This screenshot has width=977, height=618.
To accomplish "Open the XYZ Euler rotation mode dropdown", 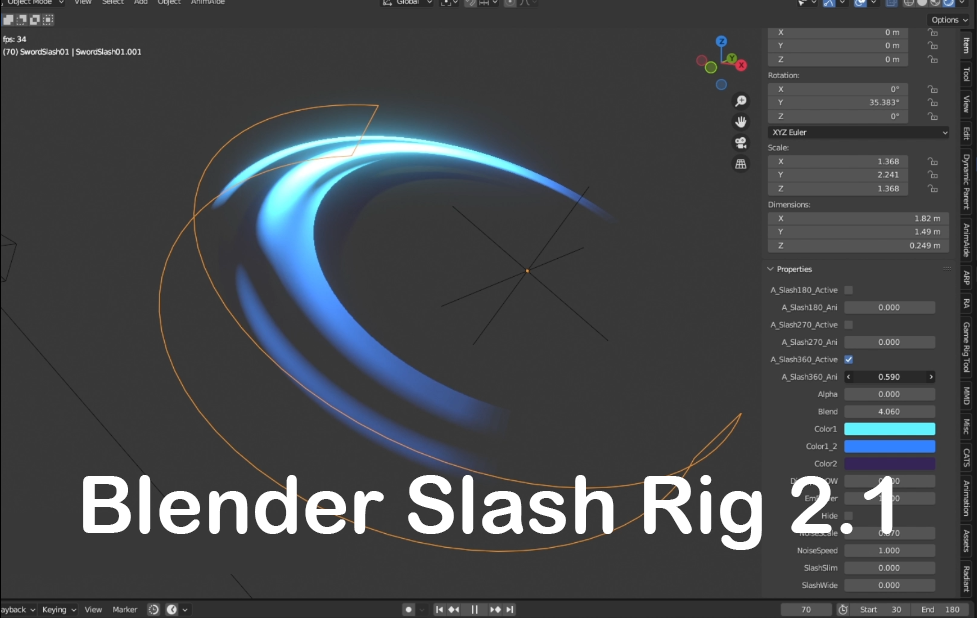I will pos(859,133).
